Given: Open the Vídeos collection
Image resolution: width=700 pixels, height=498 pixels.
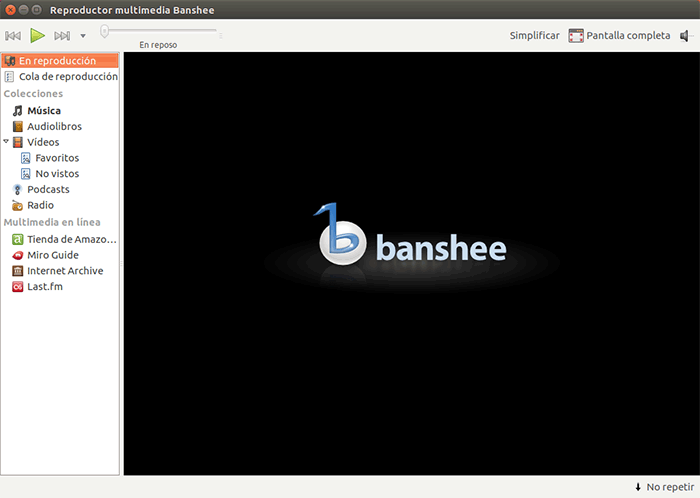Looking at the screenshot, I should (43, 142).
